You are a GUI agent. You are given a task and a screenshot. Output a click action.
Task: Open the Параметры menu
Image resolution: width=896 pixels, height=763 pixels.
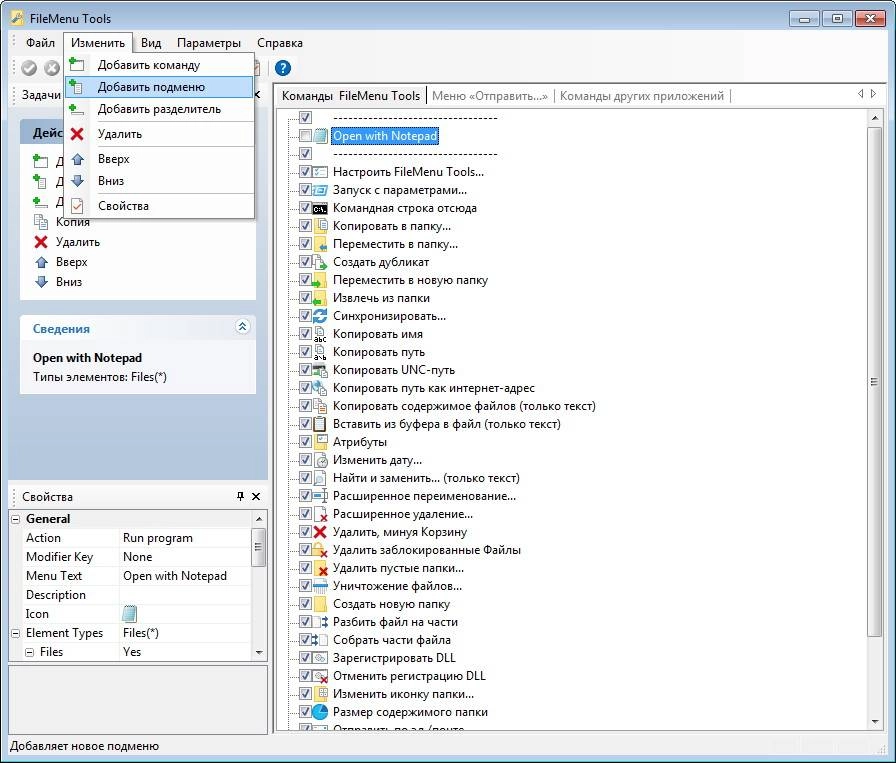[209, 43]
